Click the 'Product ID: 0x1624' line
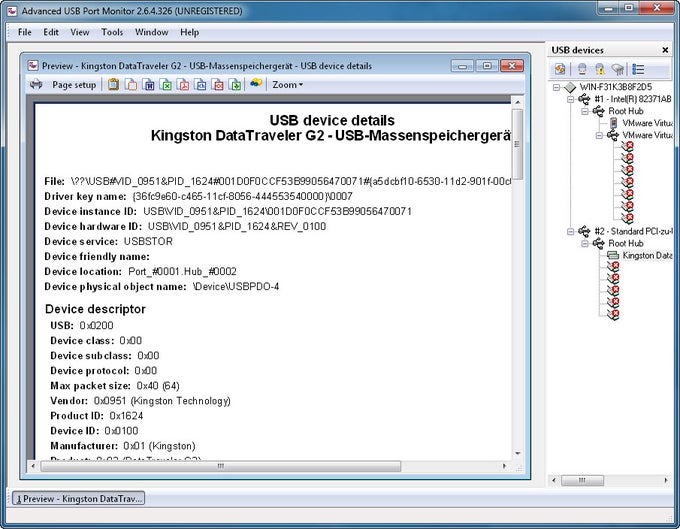 pos(96,416)
